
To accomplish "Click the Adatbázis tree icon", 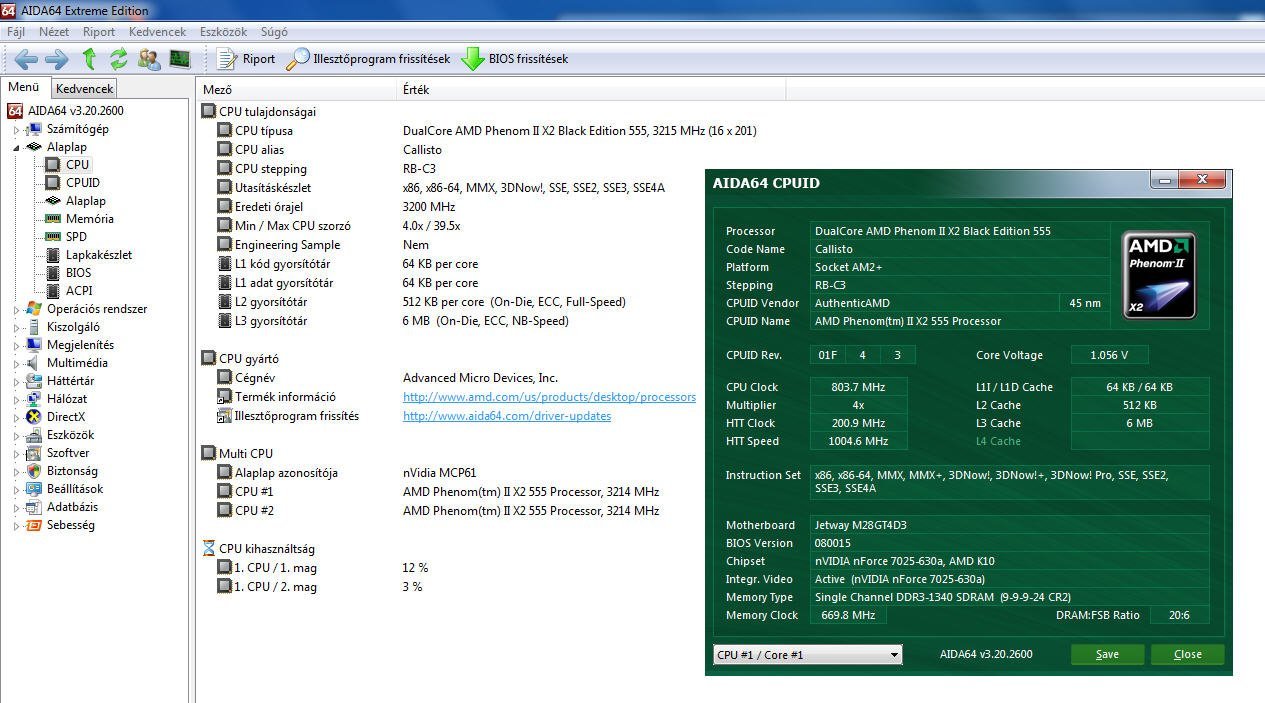I will coord(34,507).
